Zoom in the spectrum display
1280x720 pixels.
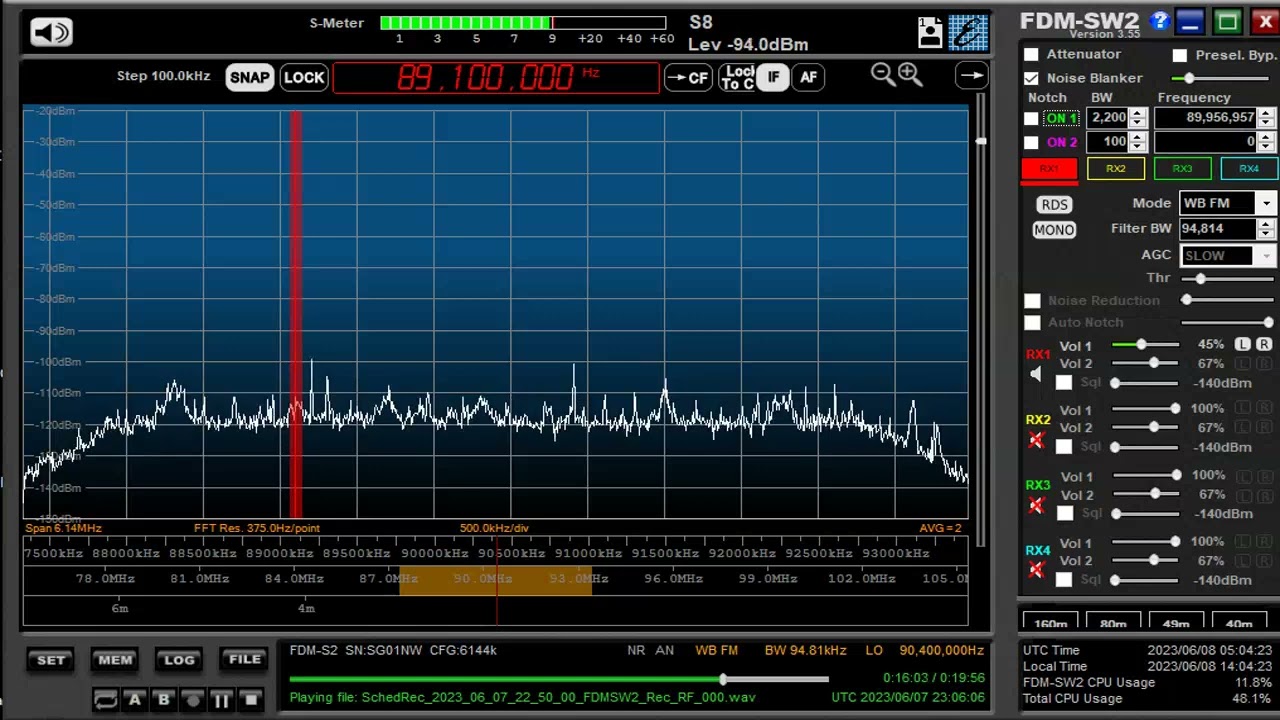point(910,73)
